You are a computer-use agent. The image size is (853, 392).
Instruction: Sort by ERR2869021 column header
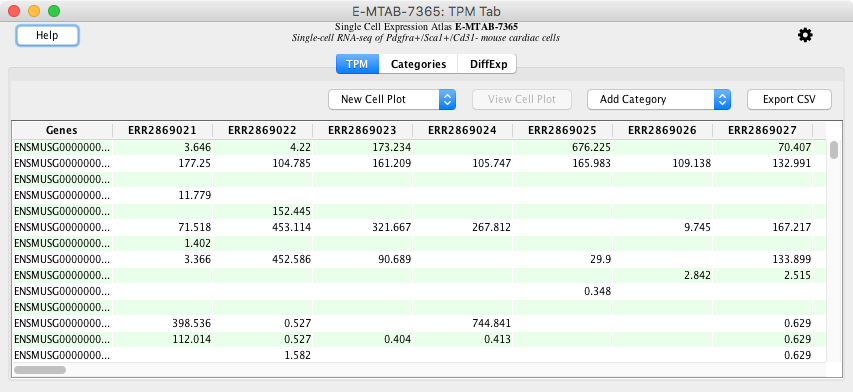click(x=162, y=130)
